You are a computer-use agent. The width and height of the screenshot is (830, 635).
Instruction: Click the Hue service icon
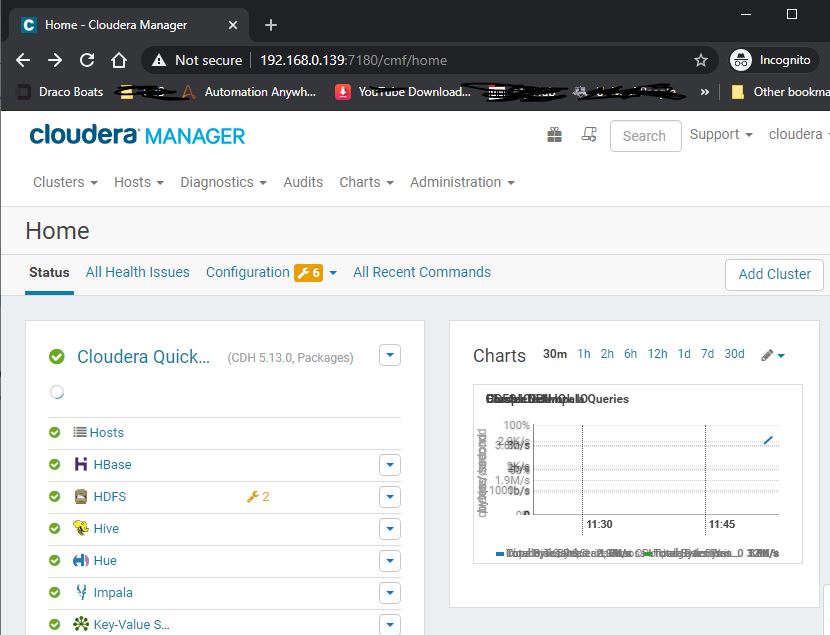pyautogui.click(x=80, y=560)
